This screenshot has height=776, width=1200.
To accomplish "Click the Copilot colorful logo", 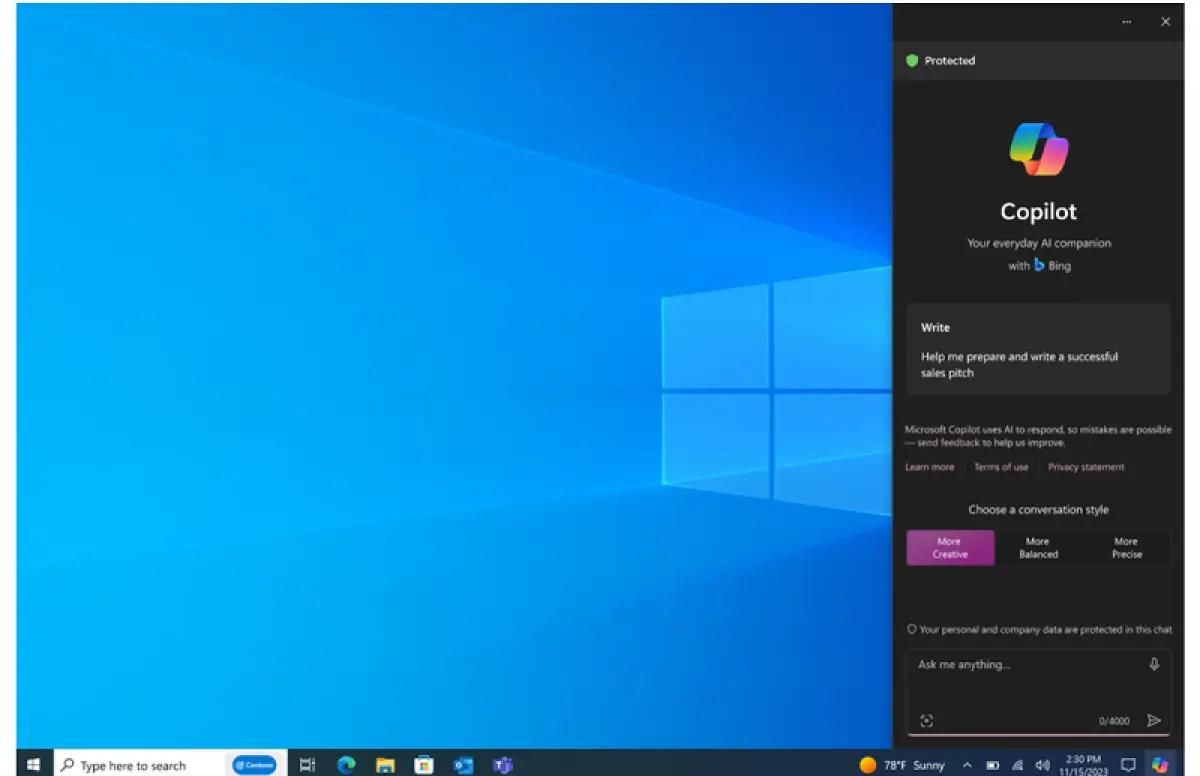I will 1039,151.
